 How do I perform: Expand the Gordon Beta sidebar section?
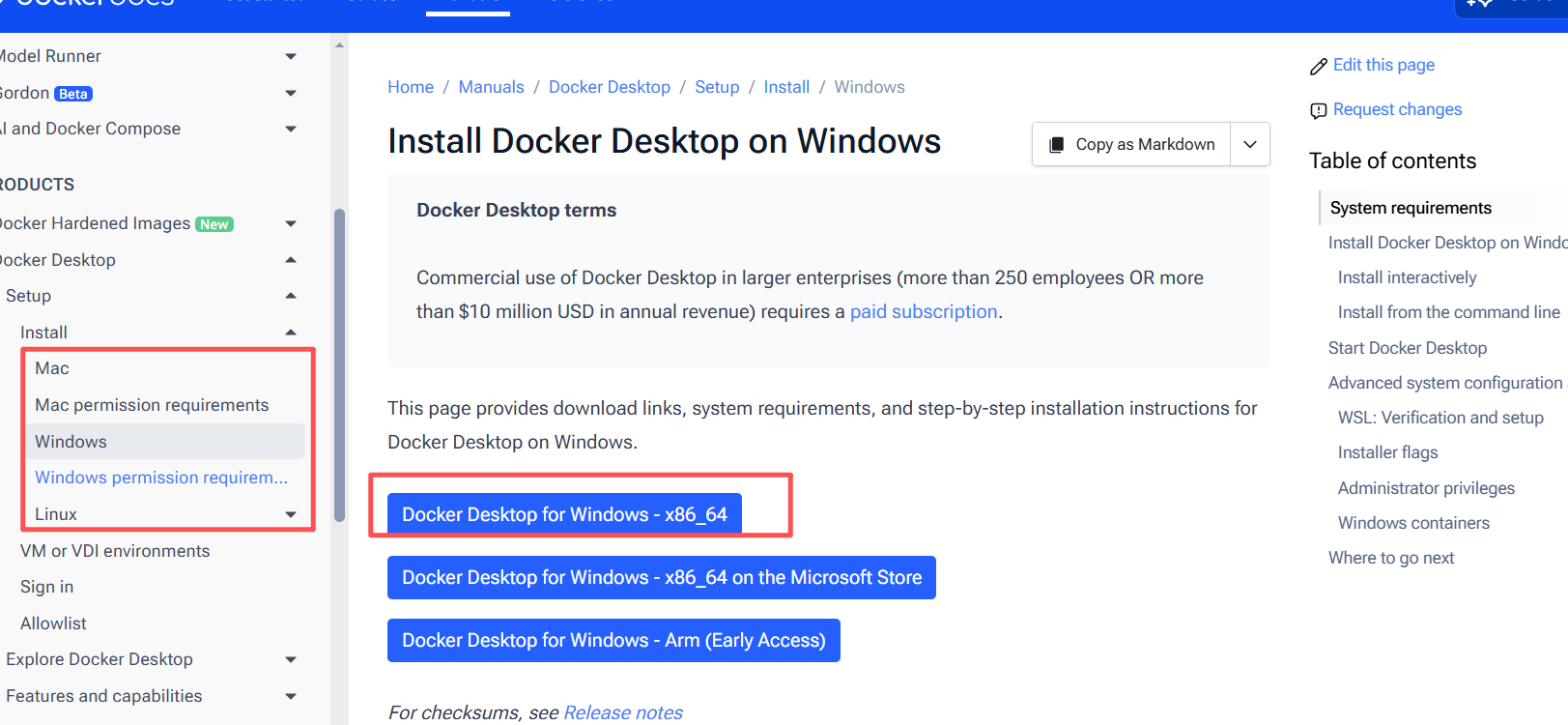[291, 94]
